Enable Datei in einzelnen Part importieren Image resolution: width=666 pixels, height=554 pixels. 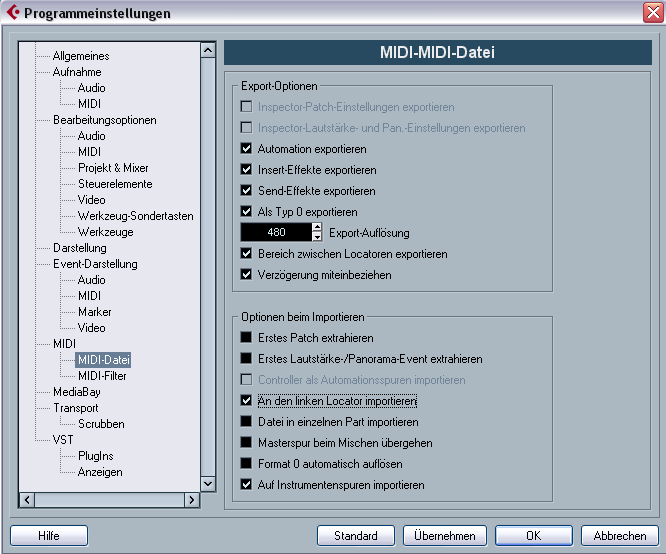pos(246,421)
